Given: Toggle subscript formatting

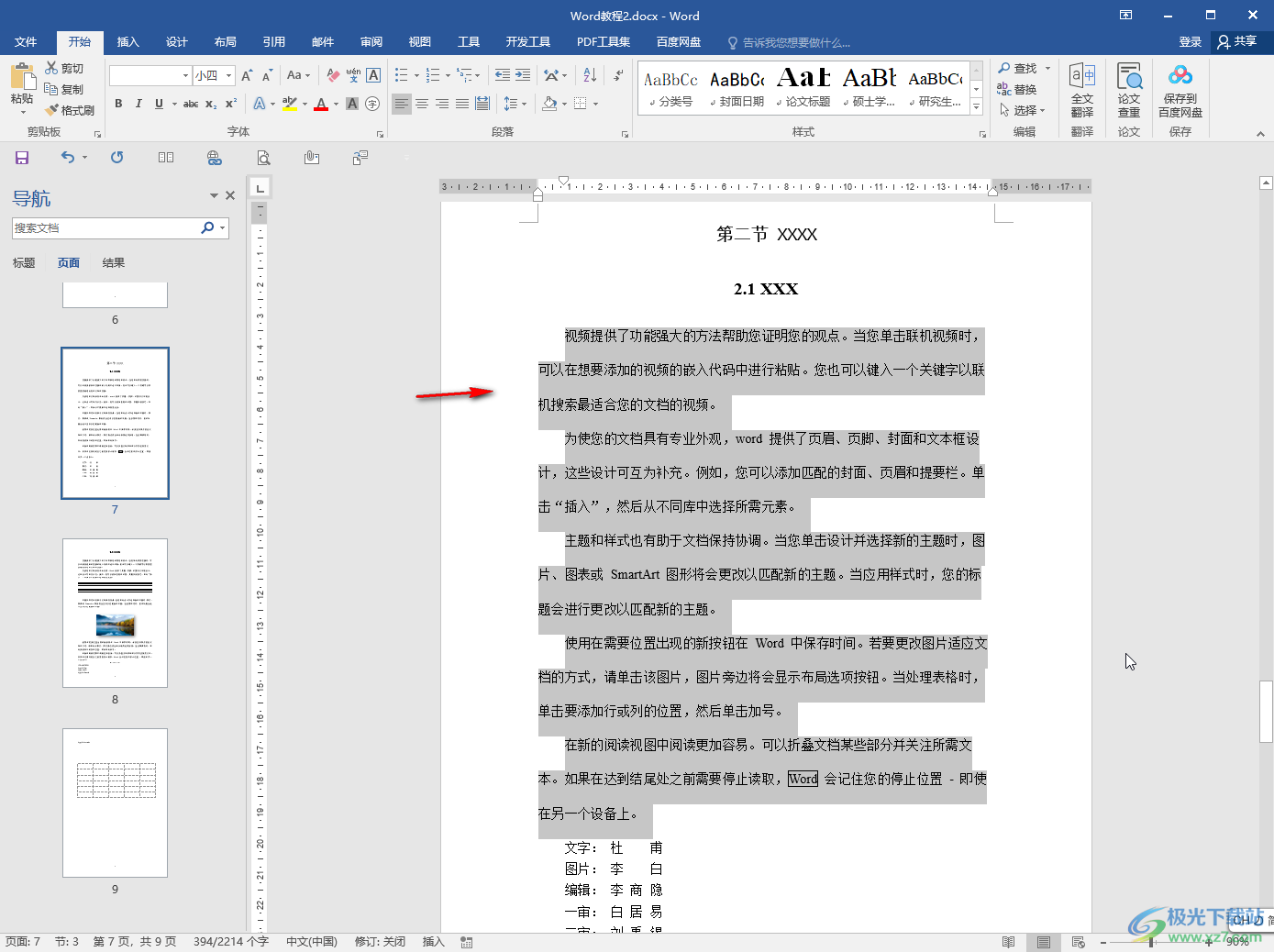Looking at the screenshot, I should (x=211, y=104).
